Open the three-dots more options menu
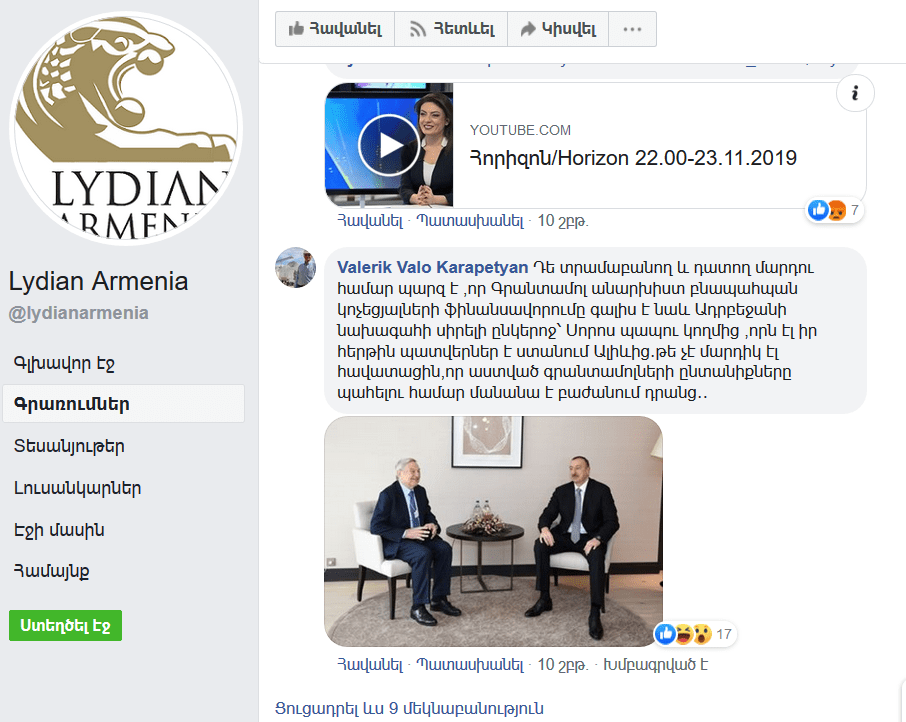This screenshot has width=906, height=722. pos(632,29)
